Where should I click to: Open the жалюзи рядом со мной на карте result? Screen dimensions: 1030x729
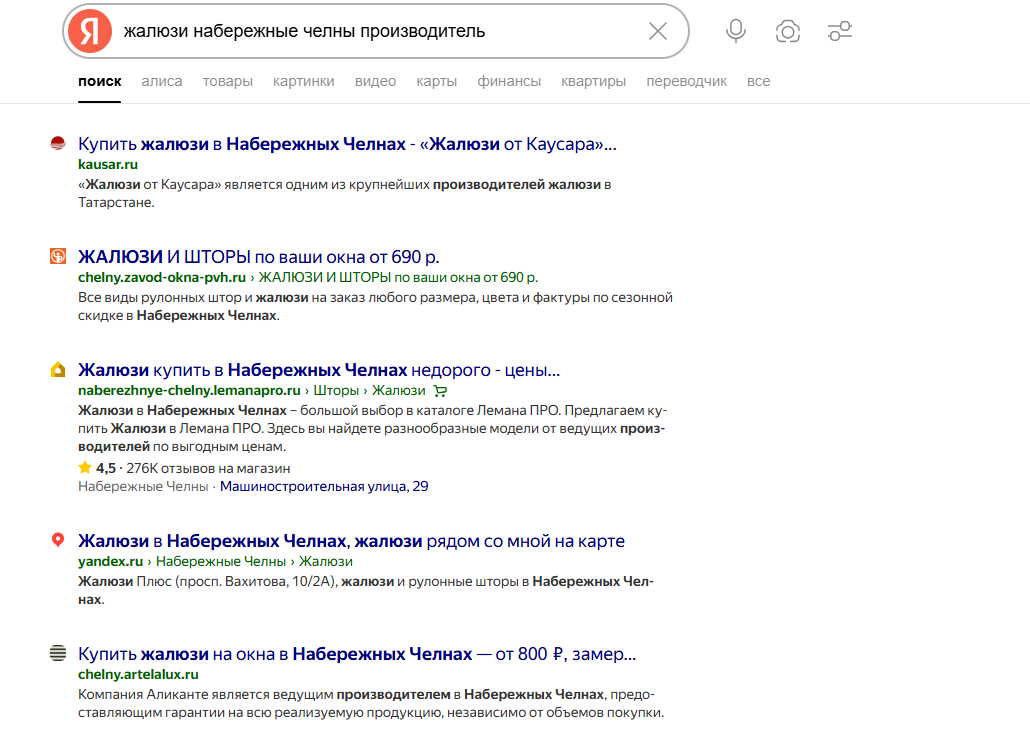351,541
